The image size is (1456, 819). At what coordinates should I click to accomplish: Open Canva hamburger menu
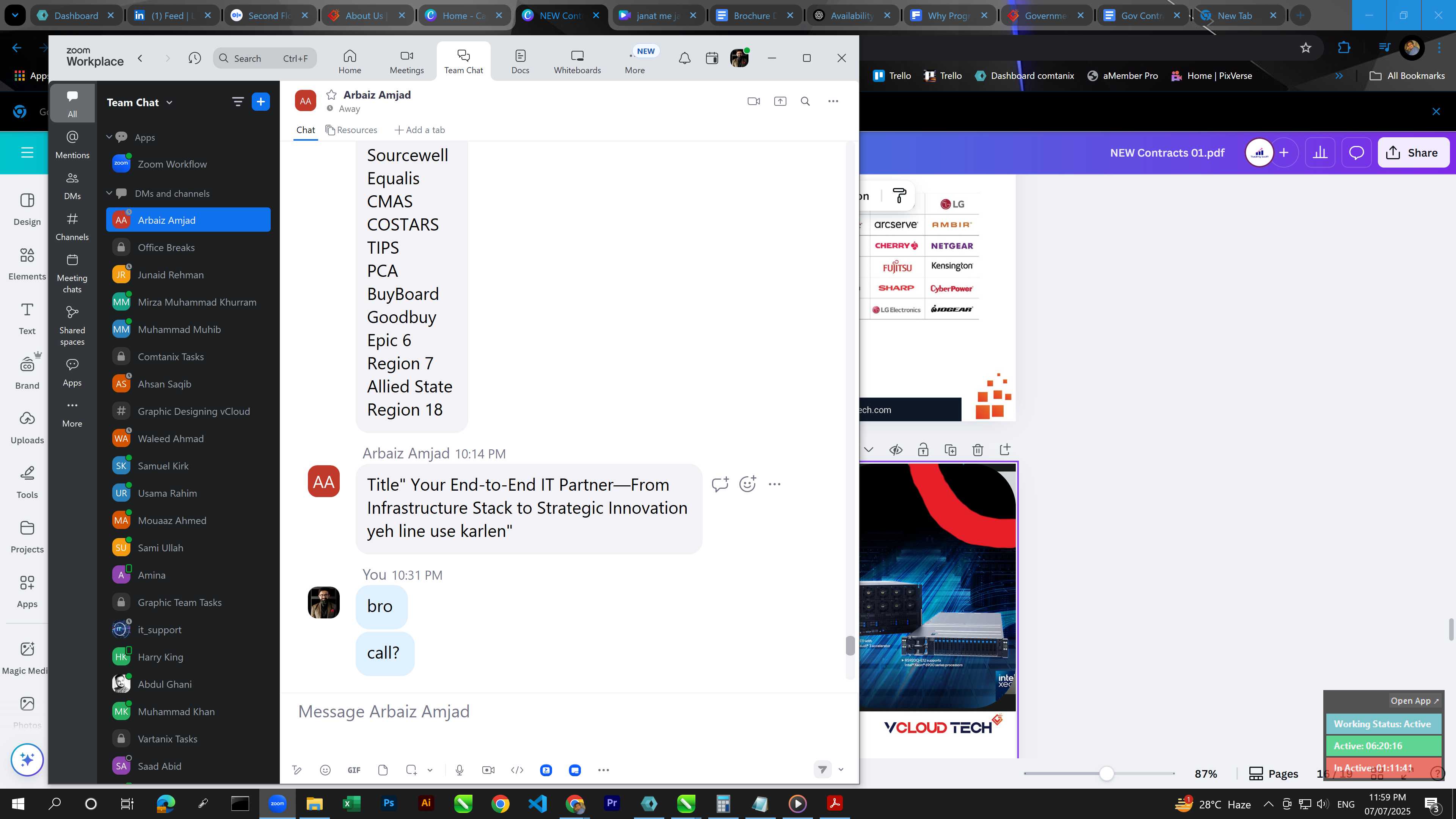27,152
